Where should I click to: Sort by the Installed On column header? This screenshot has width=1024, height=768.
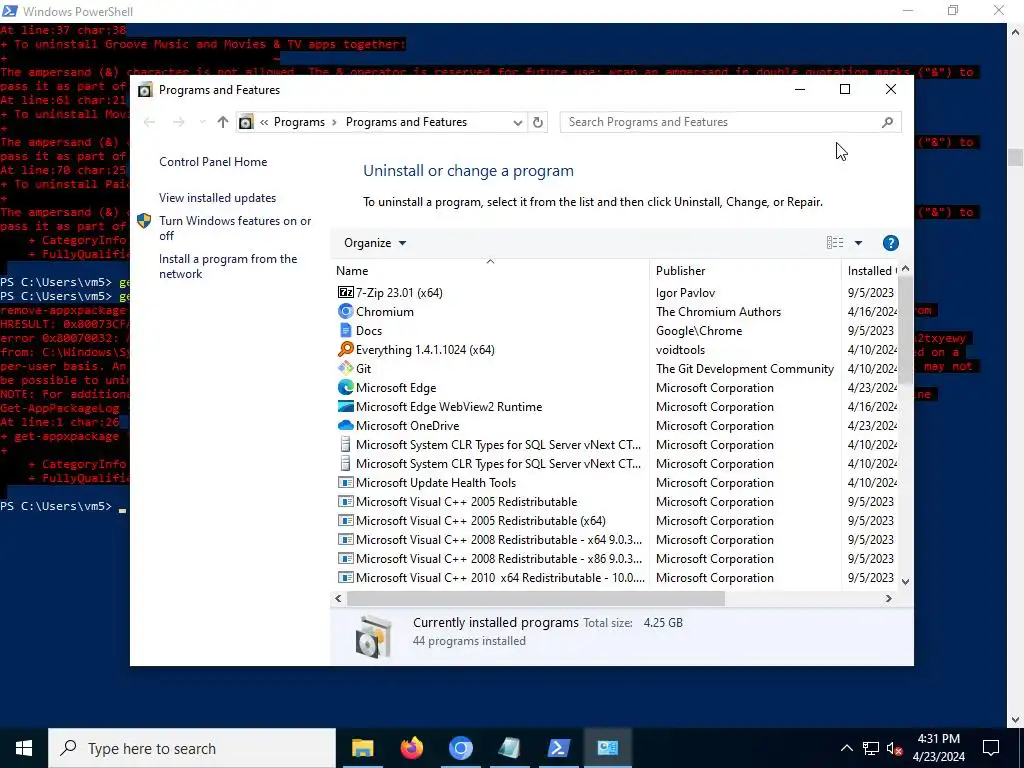(x=870, y=270)
